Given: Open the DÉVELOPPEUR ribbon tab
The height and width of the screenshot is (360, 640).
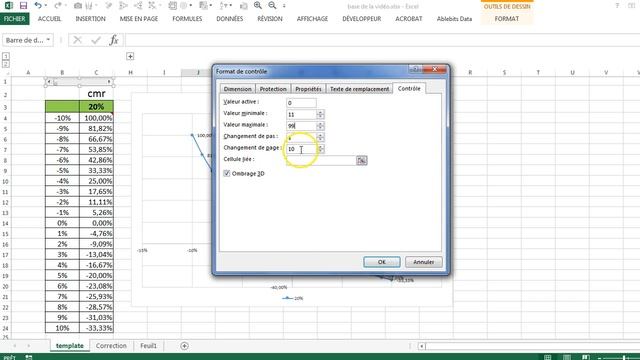Looking at the screenshot, I should coord(362,19).
